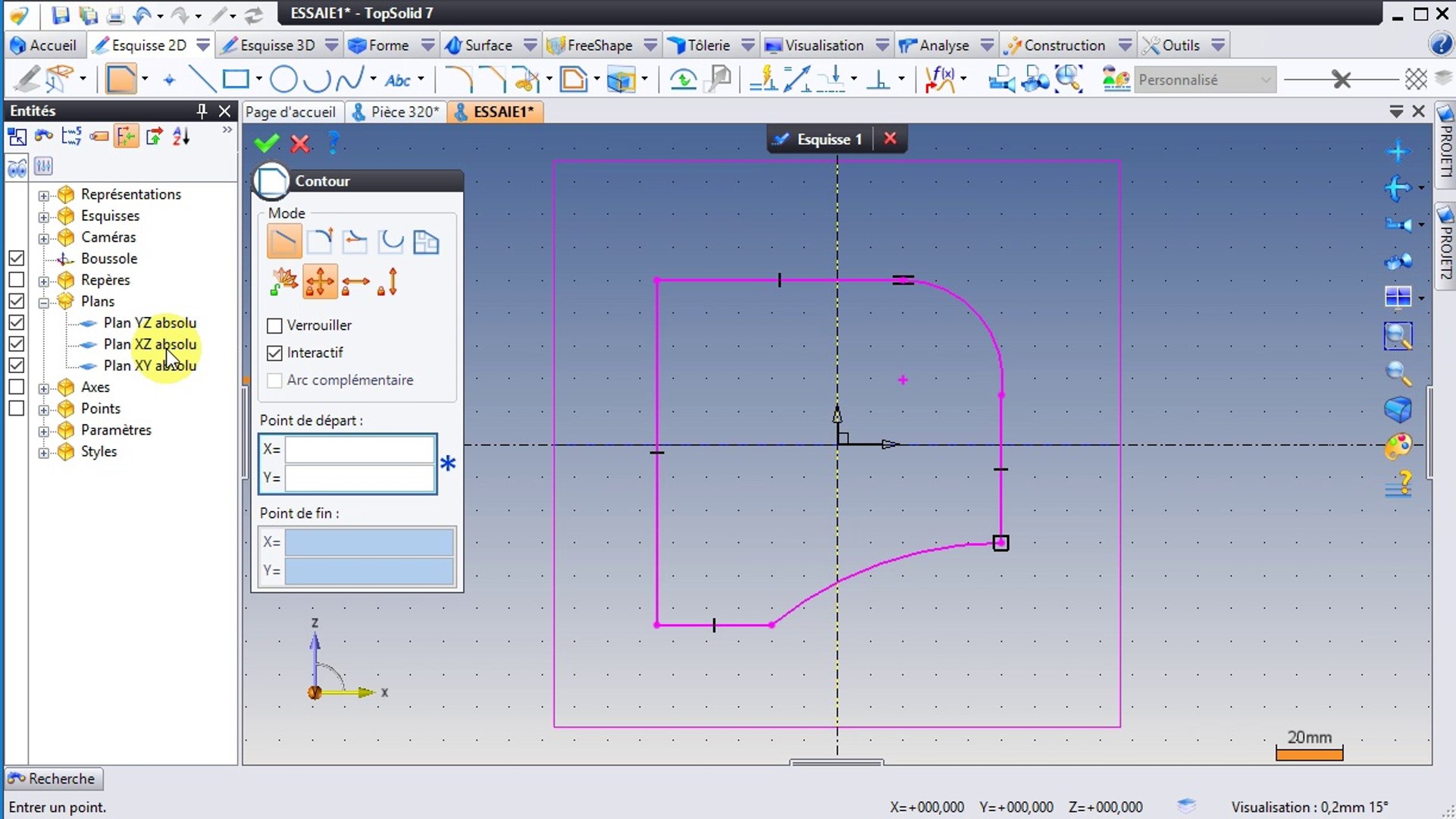Image resolution: width=1456 pixels, height=819 pixels.
Task: Click the green checkmark to validate
Action: coord(266,143)
